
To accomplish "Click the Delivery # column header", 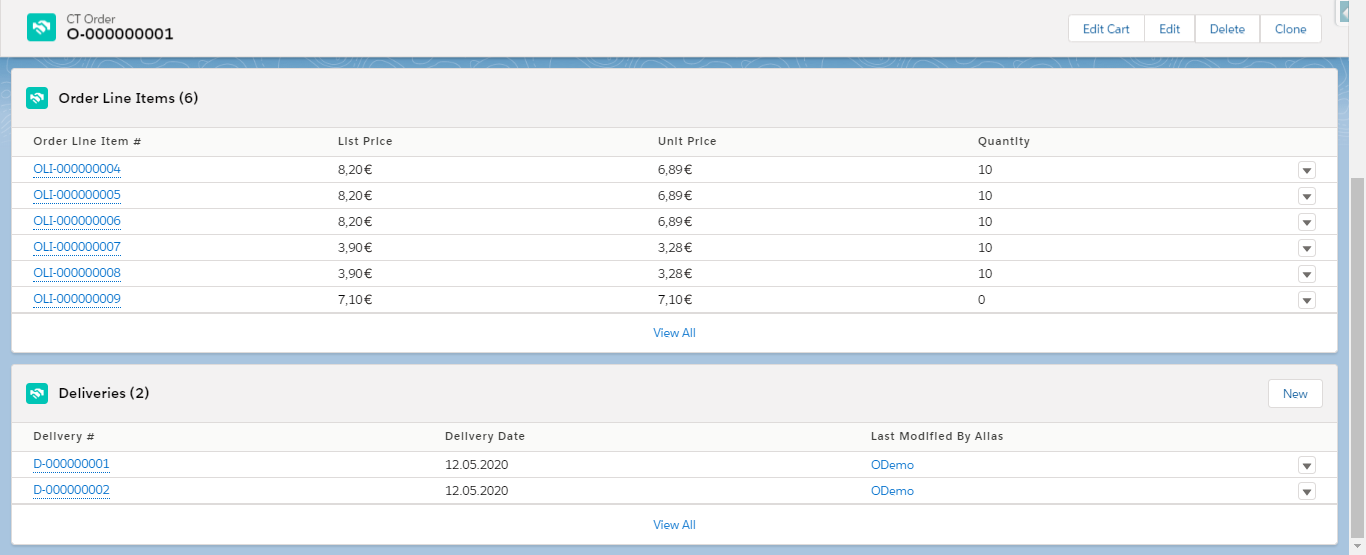I will coord(64,436).
